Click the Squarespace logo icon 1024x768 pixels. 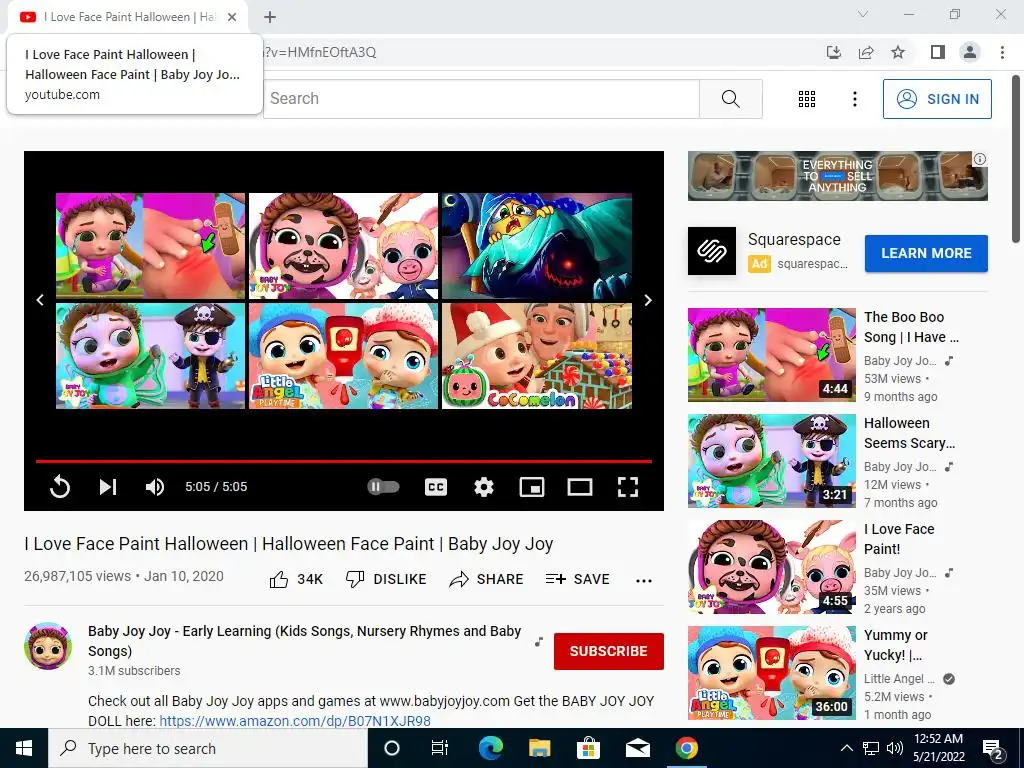click(x=712, y=251)
